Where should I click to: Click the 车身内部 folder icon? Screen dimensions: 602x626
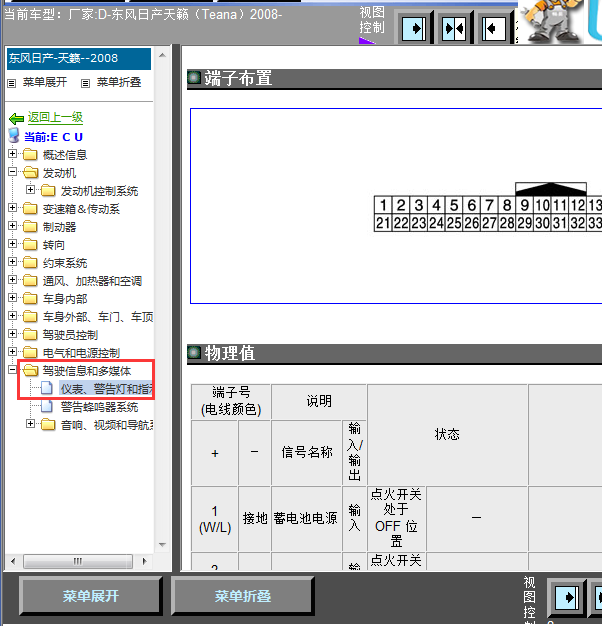(30, 298)
